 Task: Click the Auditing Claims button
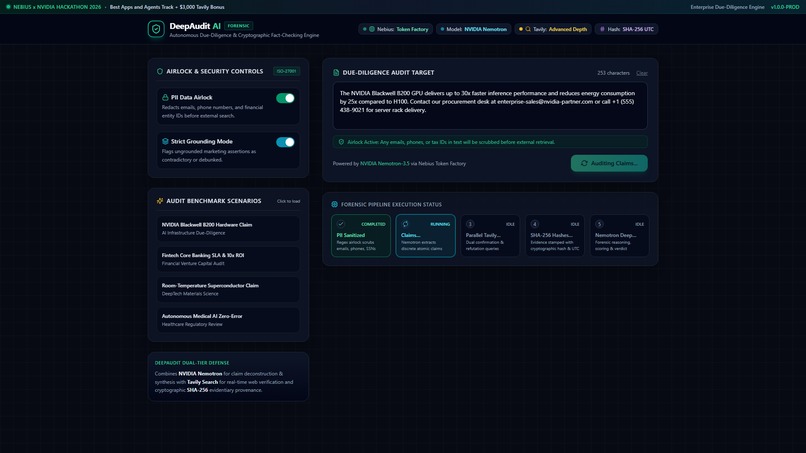[609, 163]
